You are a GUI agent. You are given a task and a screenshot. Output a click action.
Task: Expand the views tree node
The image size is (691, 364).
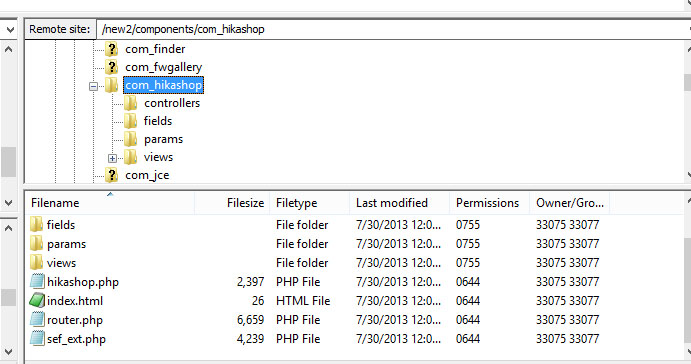[x=112, y=158]
